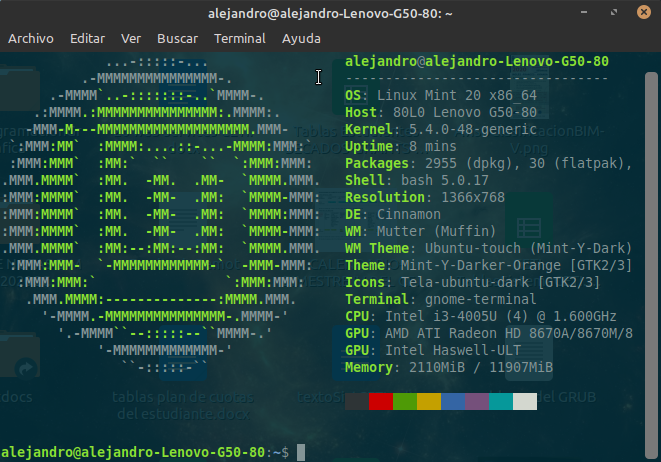Click the Resolution value '1366x768'
The image size is (661, 462).
click(473, 197)
